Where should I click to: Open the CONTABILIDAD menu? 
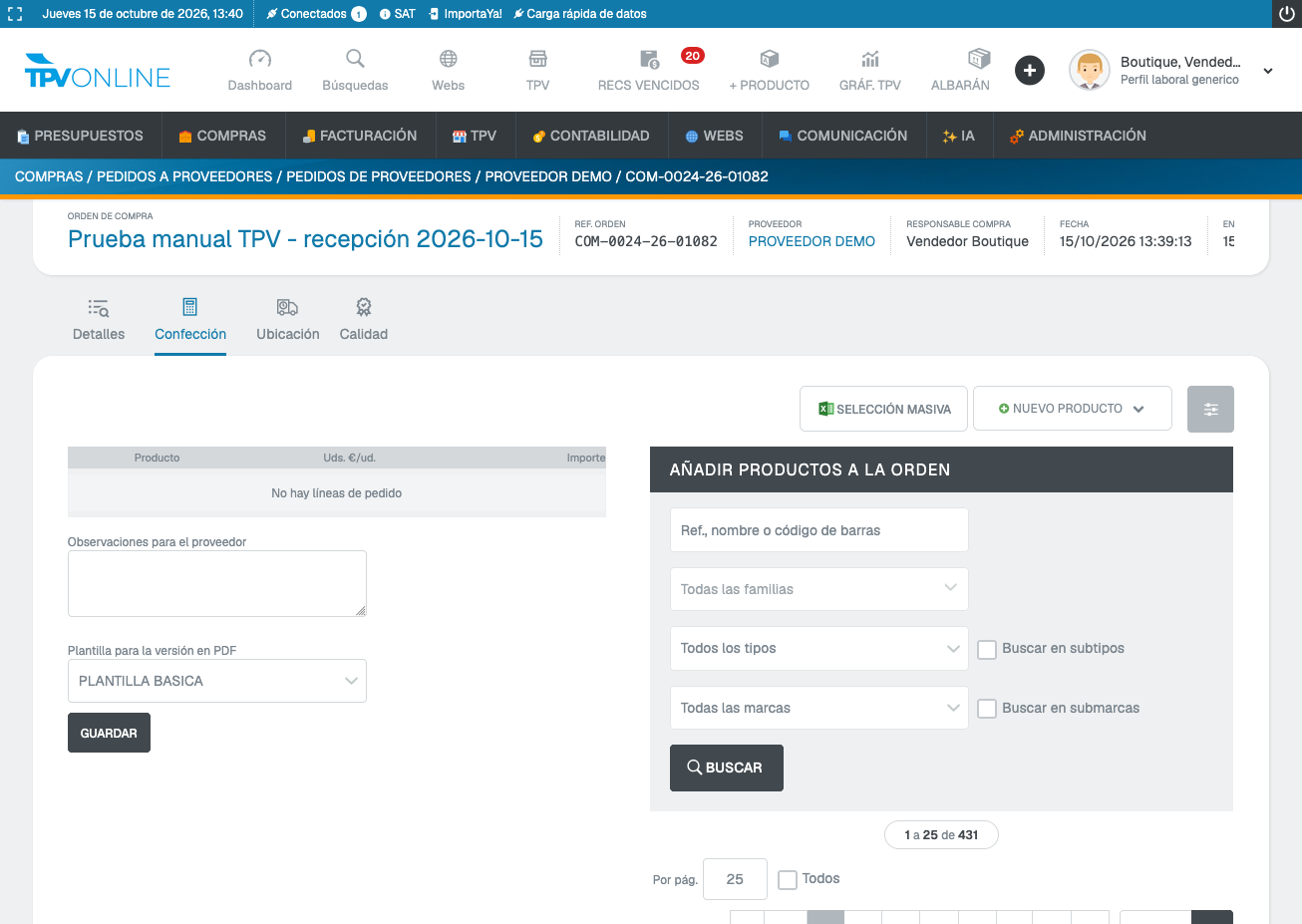pos(591,136)
